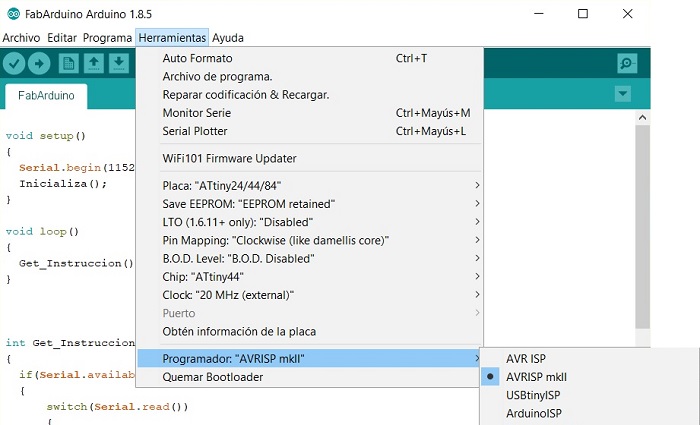The width and height of the screenshot is (700, 425).
Task: Click the Save sketch toolbar icon
Action: point(118,63)
